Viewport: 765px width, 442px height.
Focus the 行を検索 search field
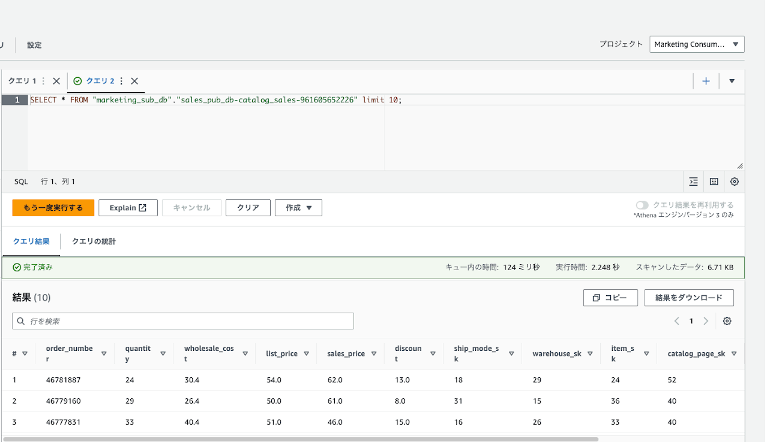point(183,321)
